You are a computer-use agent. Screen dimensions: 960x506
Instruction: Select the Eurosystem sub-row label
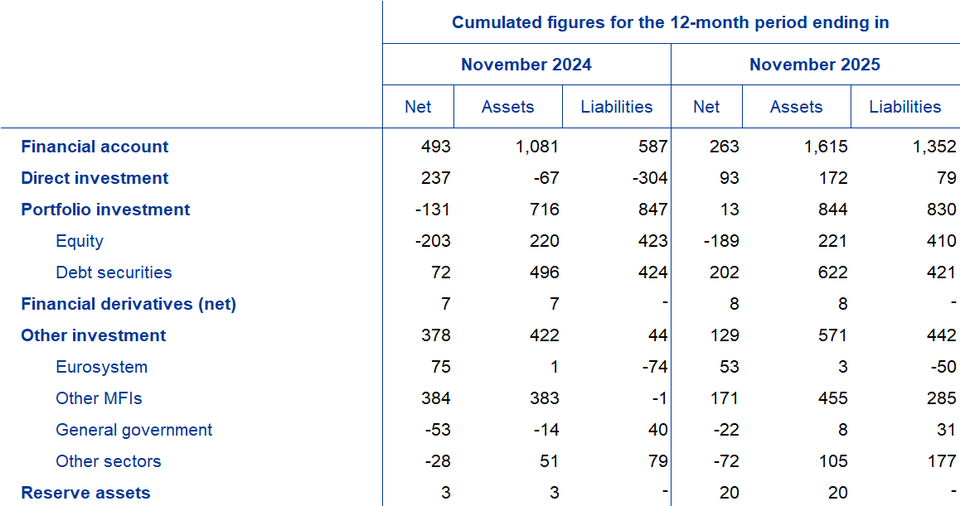(x=101, y=367)
